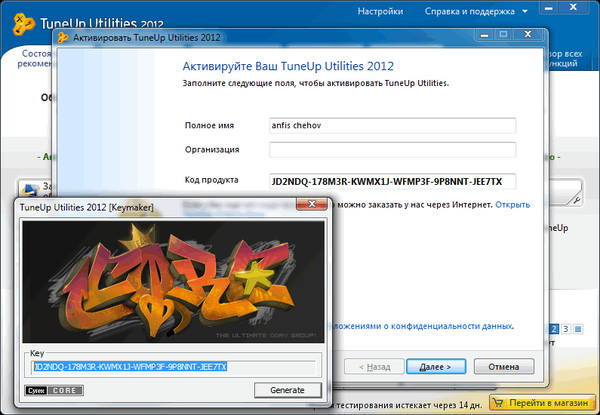The height and width of the screenshot is (415, 600).
Task: Open the Справка и поддержка menu
Action: click(x=470, y=11)
